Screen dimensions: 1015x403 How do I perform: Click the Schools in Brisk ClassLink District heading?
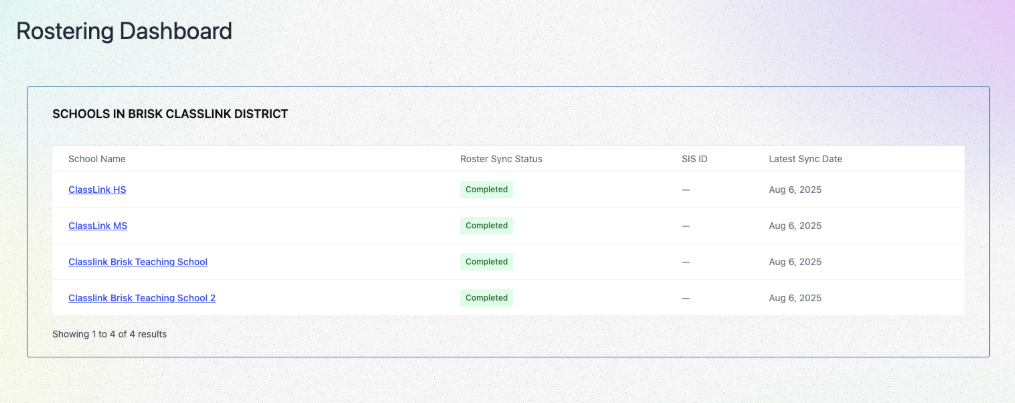click(170, 114)
